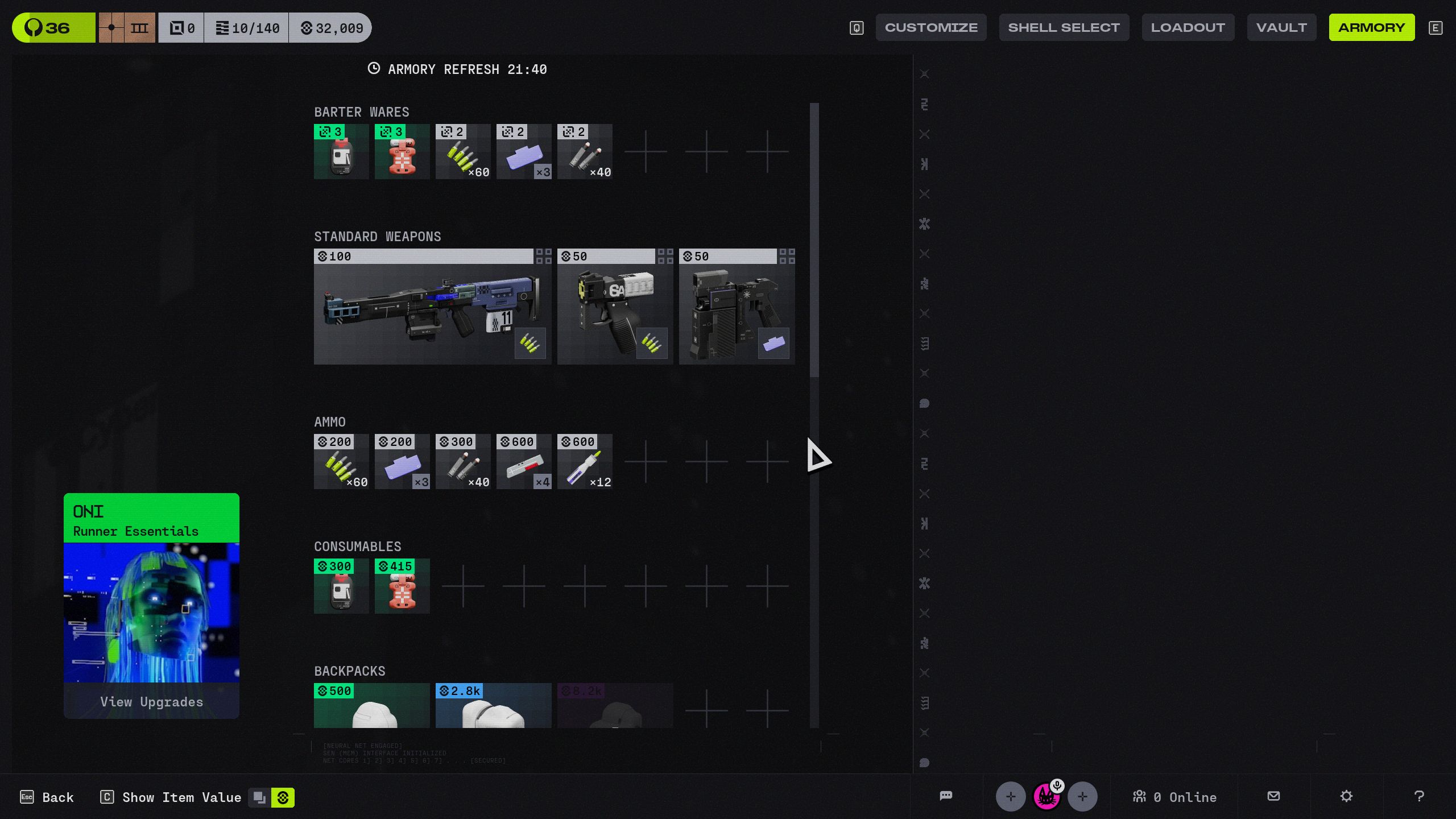This screenshot has width=1456, height=819.
Task: Click the armory list vertical scrollbar
Action: 814,239
